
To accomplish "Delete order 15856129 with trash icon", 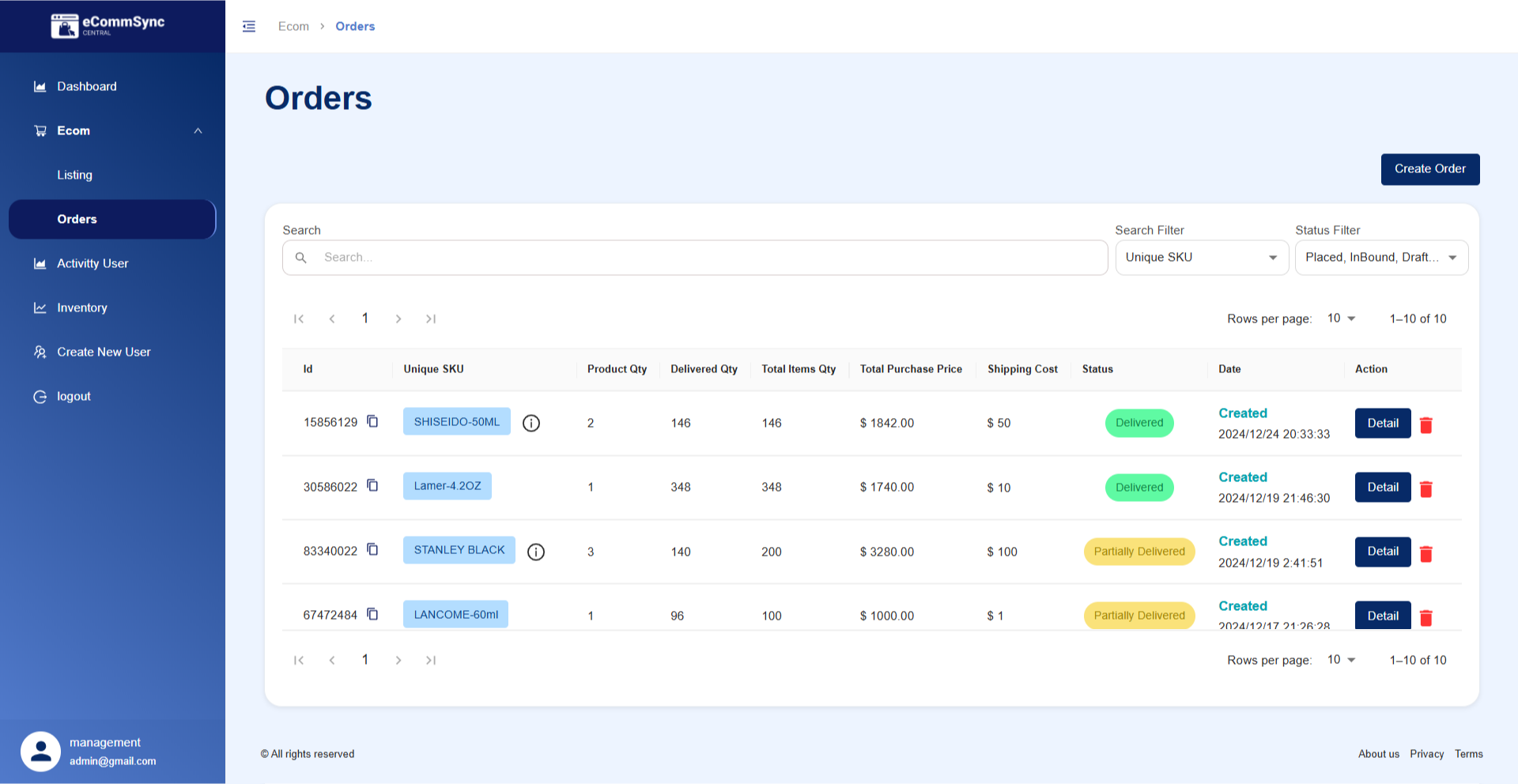I will click(1426, 425).
